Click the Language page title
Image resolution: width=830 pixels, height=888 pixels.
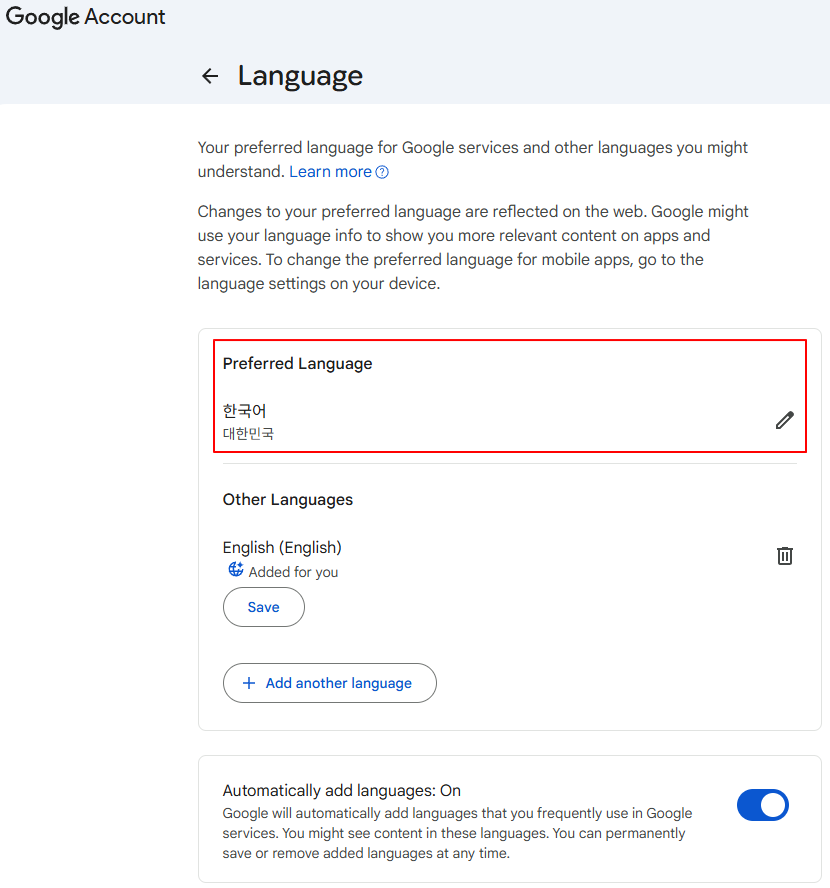click(x=300, y=76)
